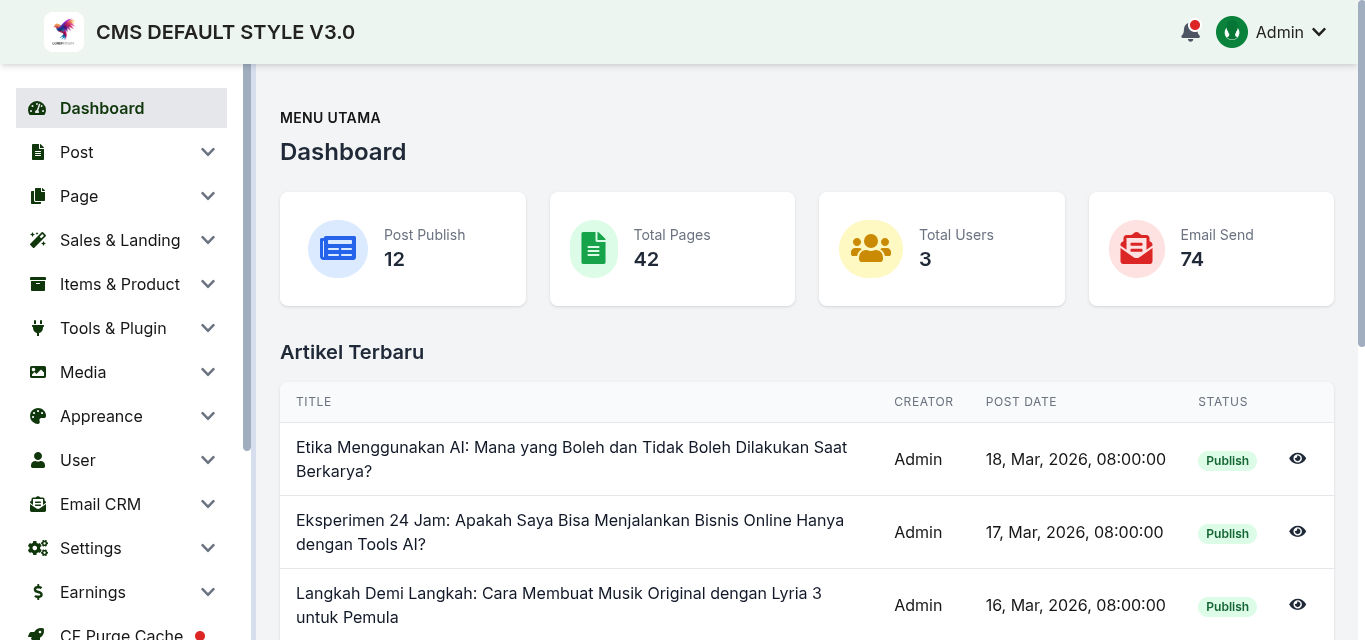View the Etika Menggunakan AI article eye icon
Screen dimensions: 1365x640
pos(1297,459)
